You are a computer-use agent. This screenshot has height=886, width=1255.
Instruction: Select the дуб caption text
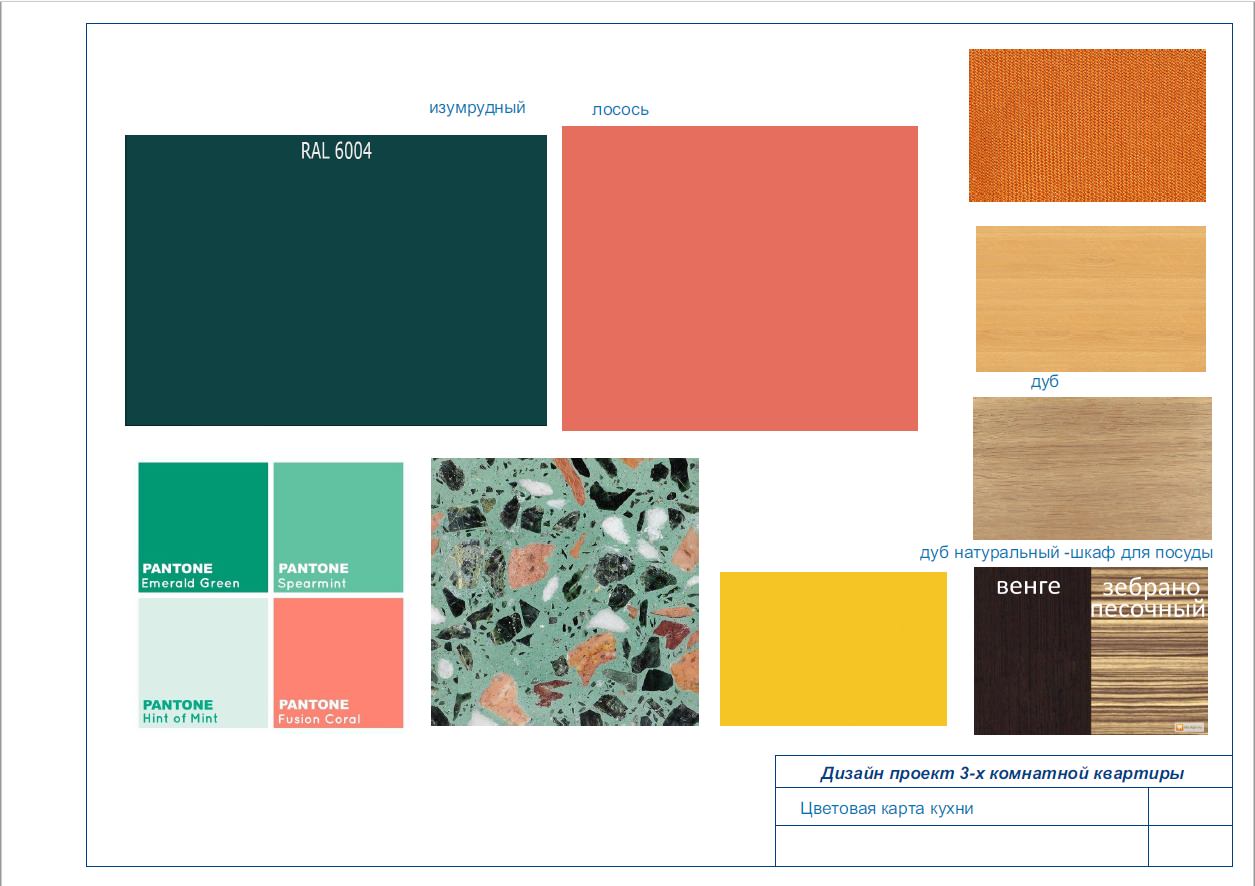(1044, 382)
